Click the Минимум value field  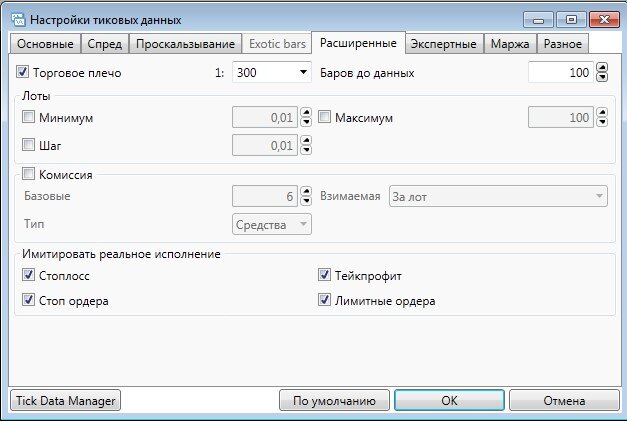pos(265,117)
